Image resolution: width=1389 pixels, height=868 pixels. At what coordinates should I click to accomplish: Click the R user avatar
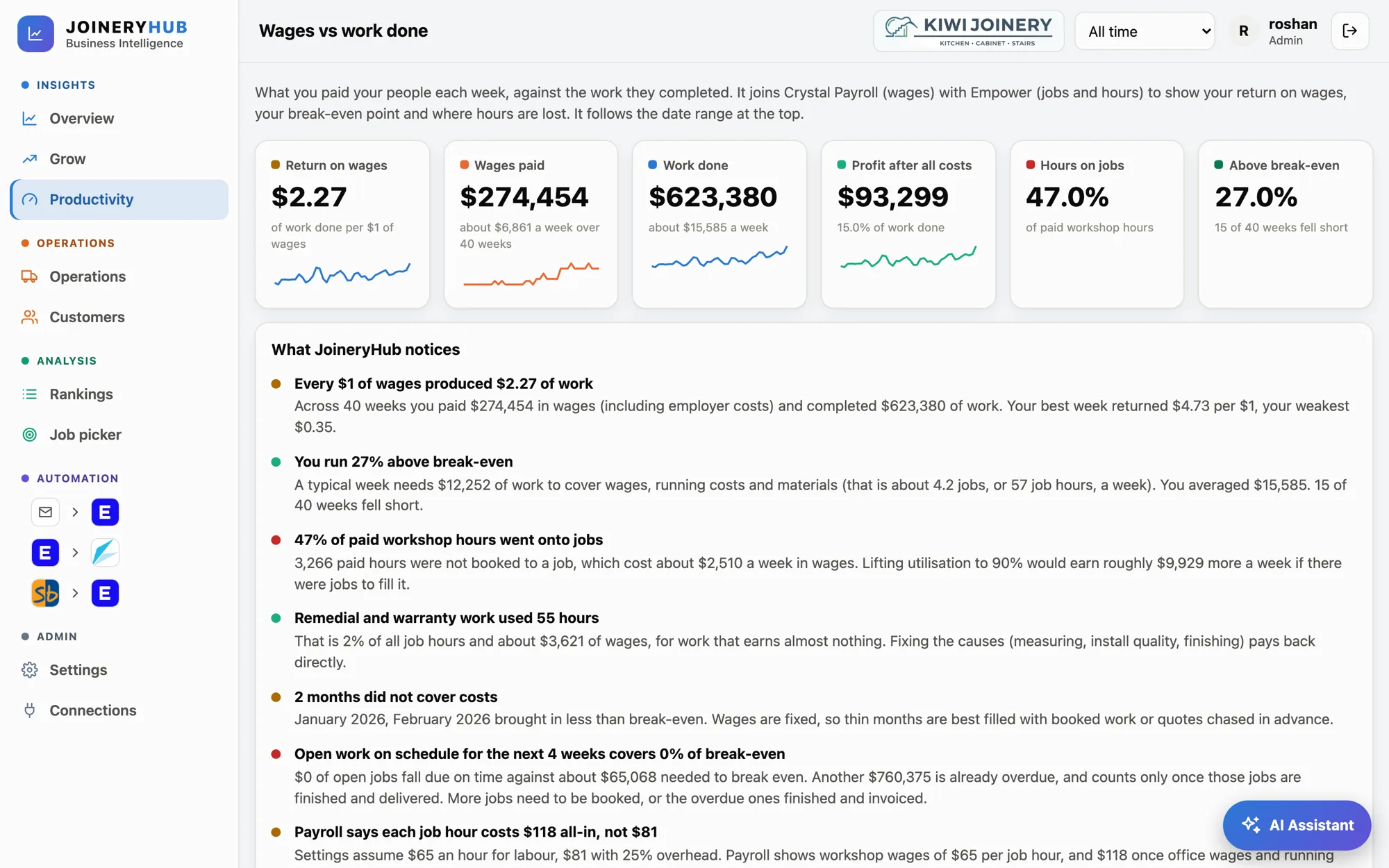1243,31
